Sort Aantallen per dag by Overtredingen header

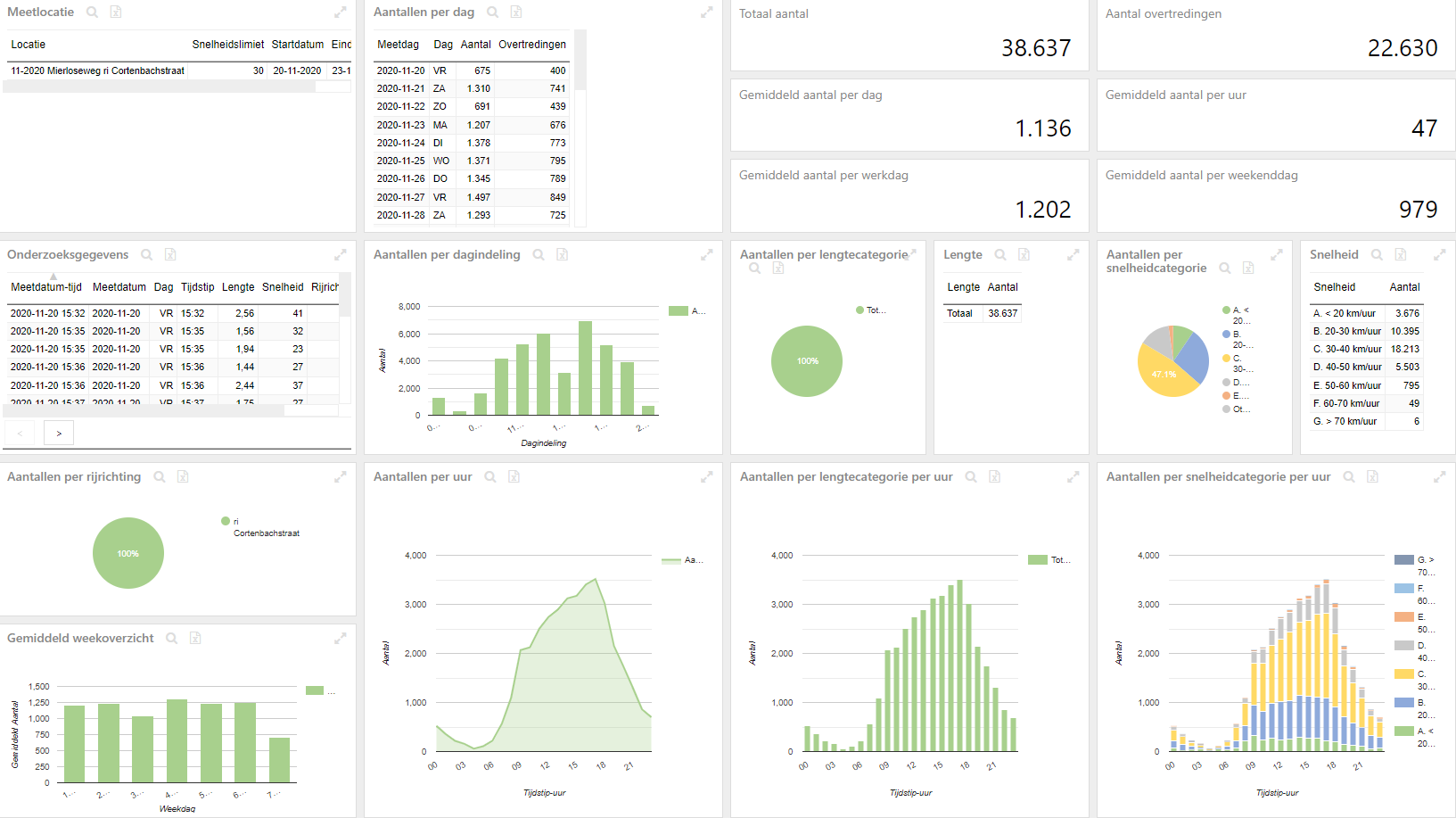coord(532,45)
